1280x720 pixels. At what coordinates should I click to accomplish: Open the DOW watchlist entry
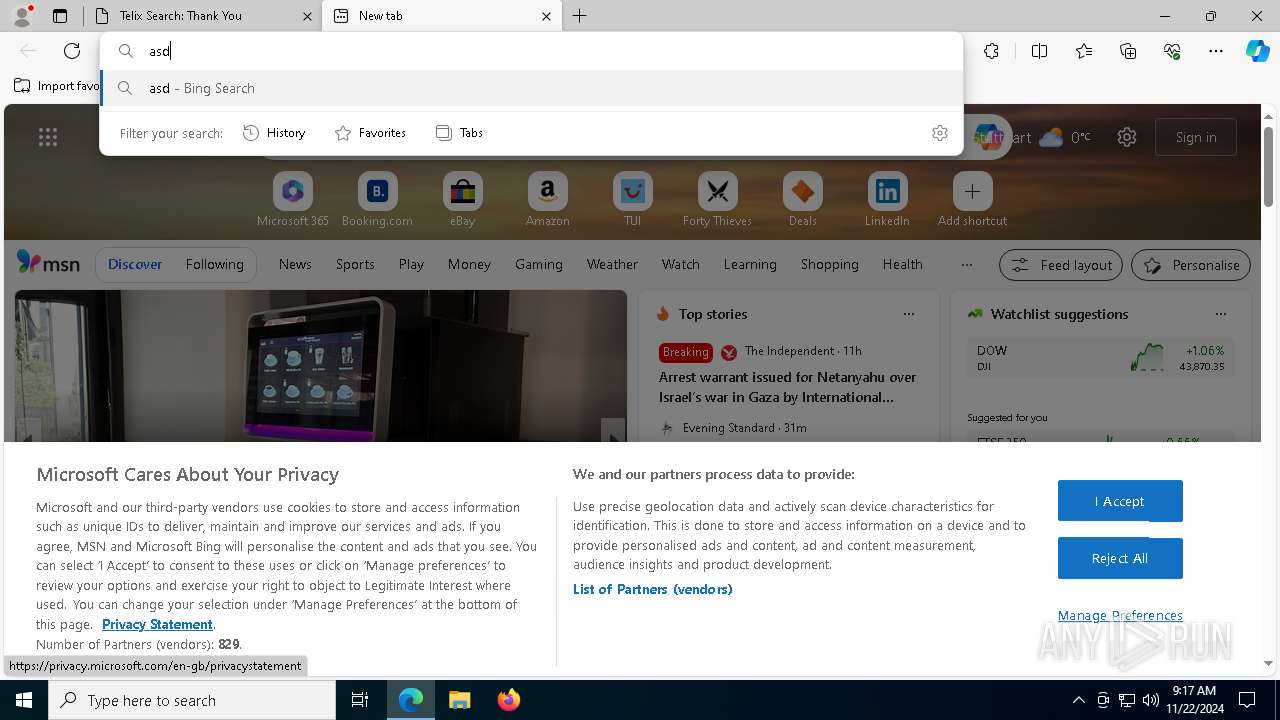point(1100,358)
